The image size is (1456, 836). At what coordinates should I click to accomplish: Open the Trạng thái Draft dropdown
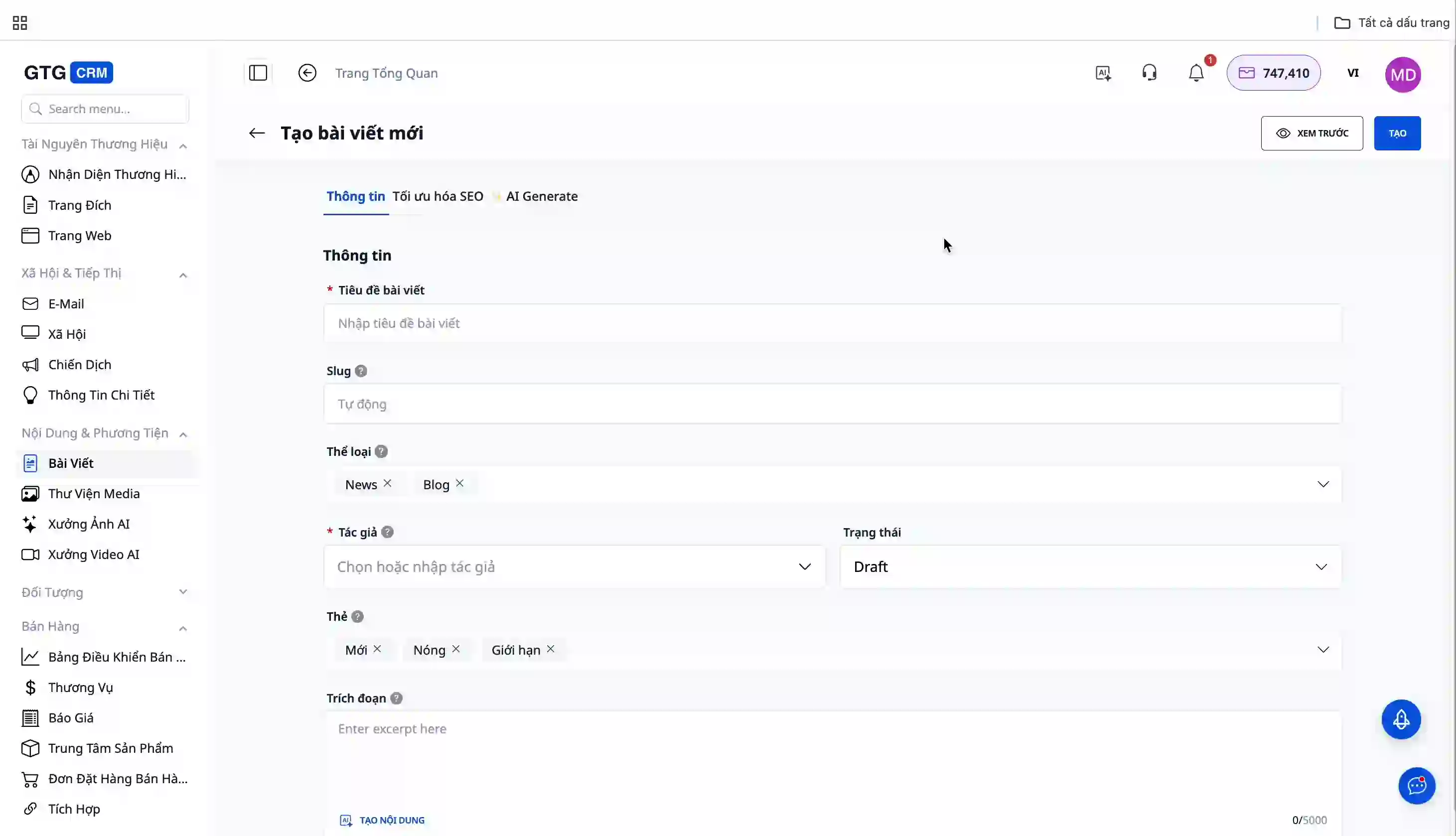point(1090,566)
